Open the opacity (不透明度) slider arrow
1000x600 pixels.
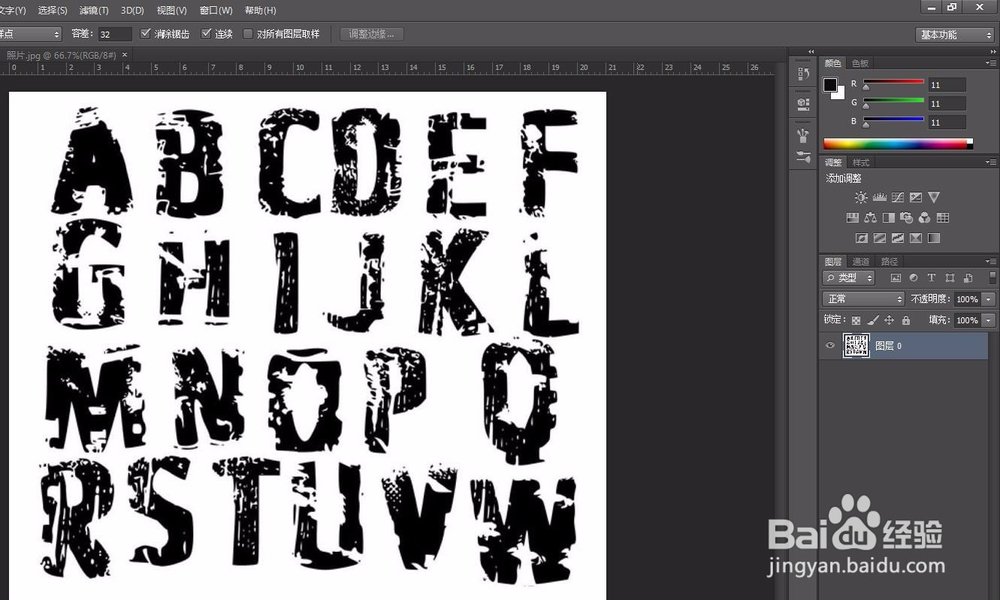(989, 299)
